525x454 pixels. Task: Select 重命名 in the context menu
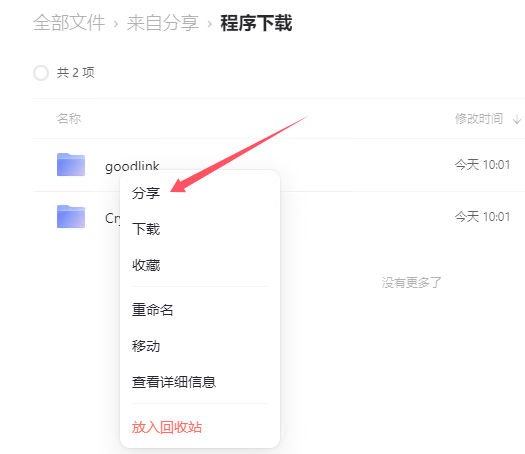coord(152,310)
